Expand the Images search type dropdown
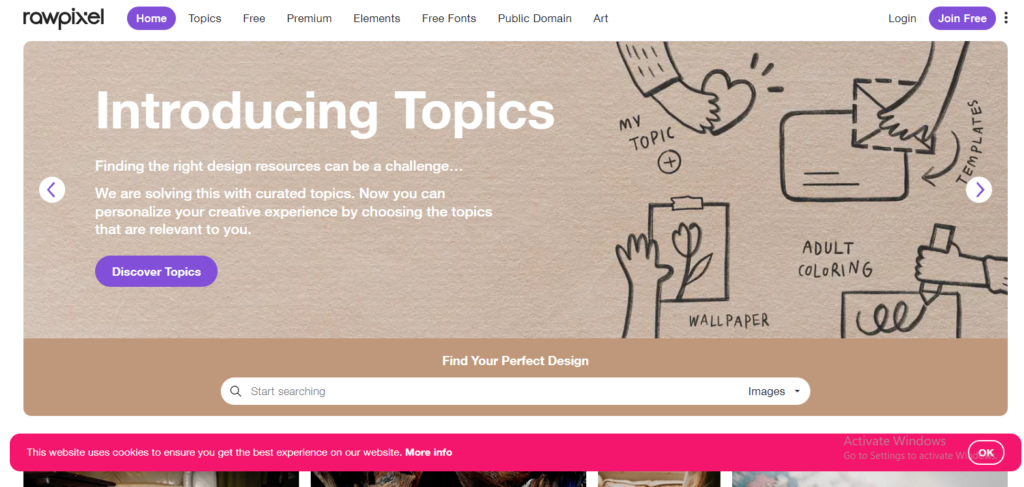1024x487 pixels. pos(774,391)
